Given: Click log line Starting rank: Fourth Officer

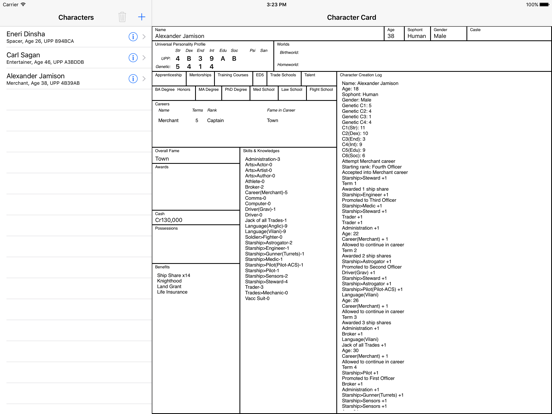Looking at the screenshot, I should [x=372, y=167].
